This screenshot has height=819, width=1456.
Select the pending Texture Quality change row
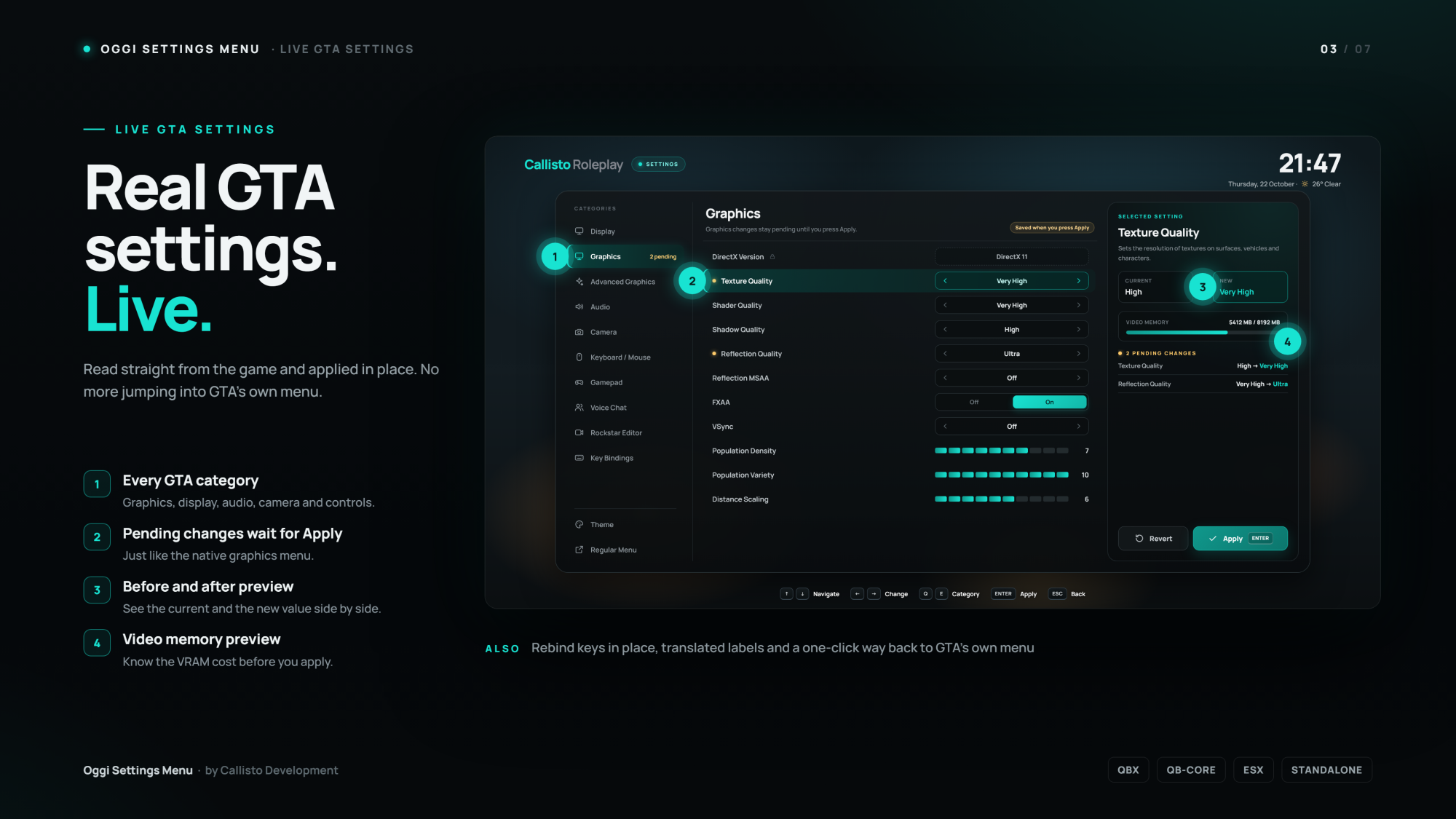(1203, 366)
